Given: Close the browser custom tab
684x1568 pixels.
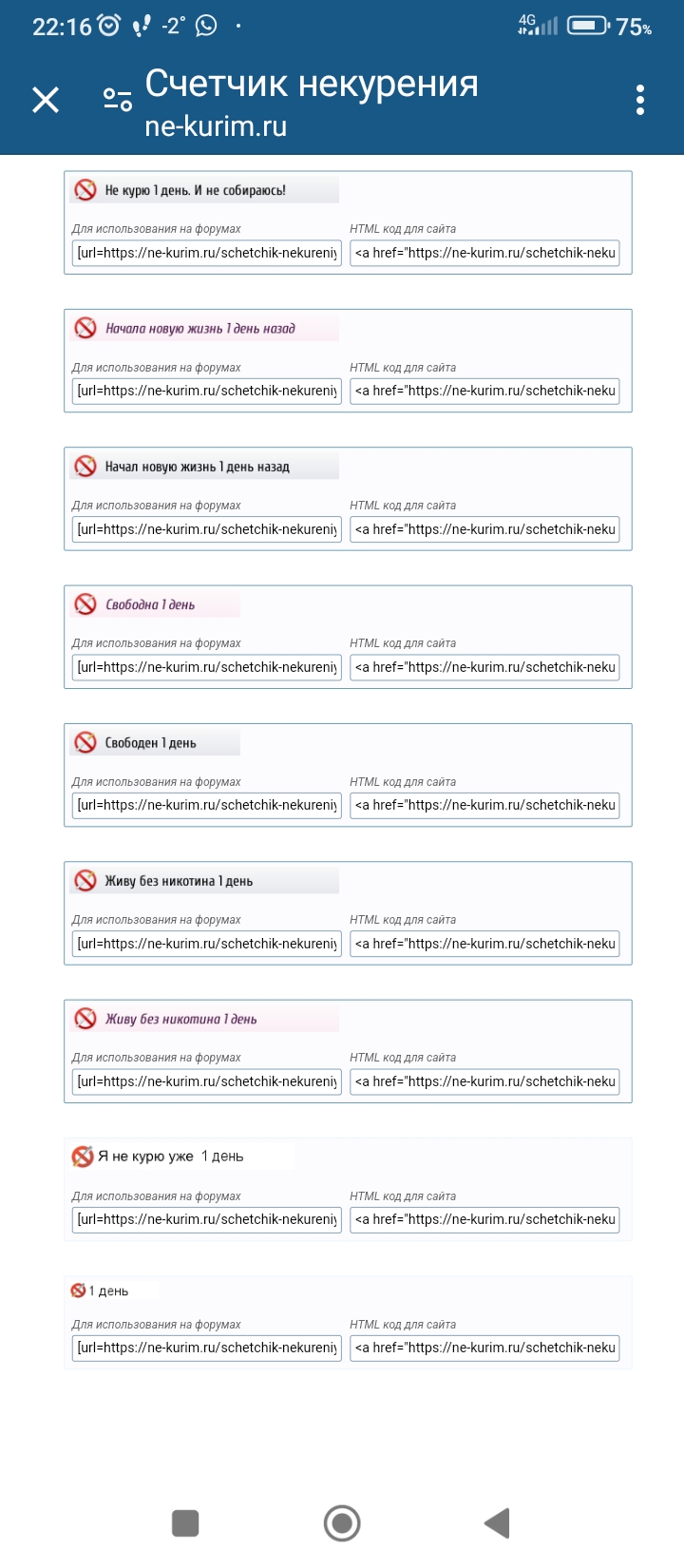Looking at the screenshot, I should (46, 100).
